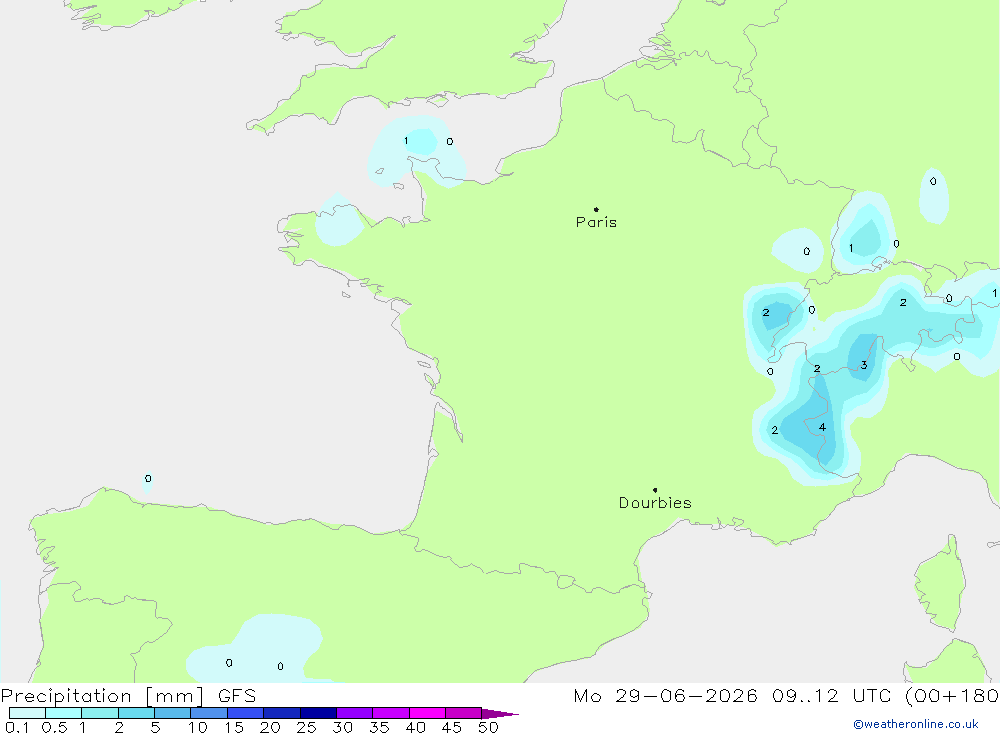Click the "0.5" legend scale label

click(x=54, y=727)
